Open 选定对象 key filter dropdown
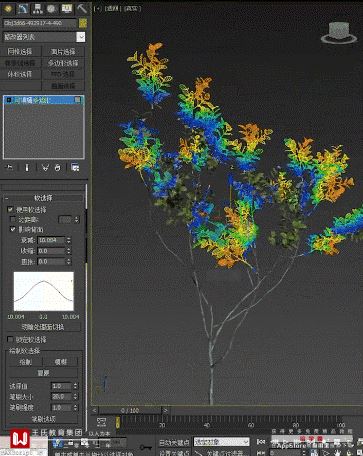 (x=221, y=442)
